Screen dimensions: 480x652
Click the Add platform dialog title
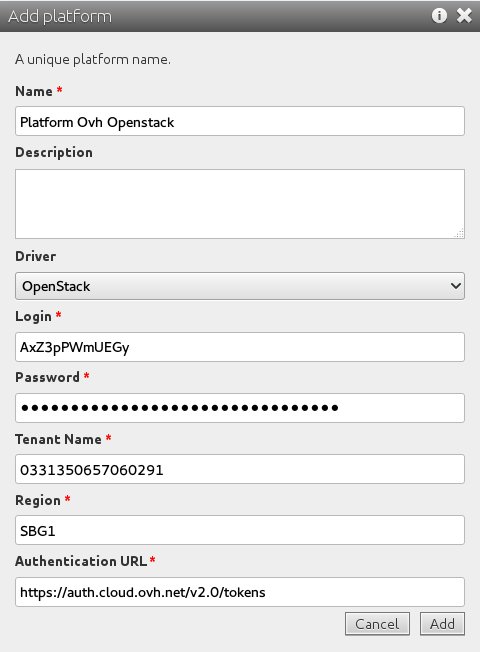(x=60, y=16)
